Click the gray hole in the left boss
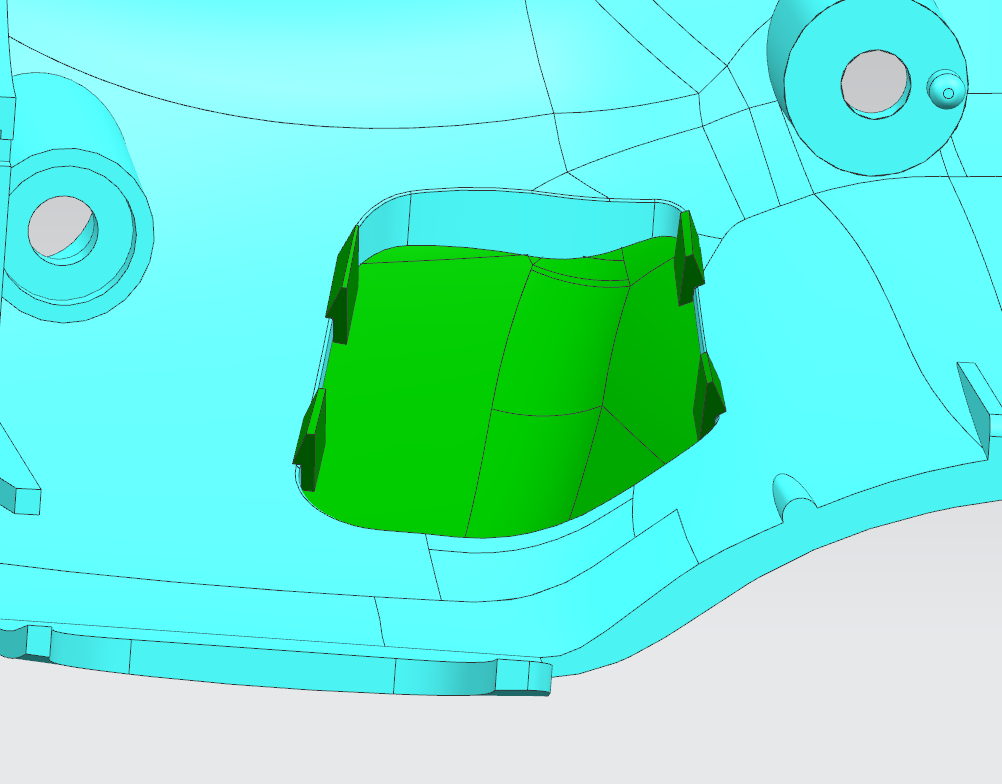 pyautogui.click(x=59, y=227)
